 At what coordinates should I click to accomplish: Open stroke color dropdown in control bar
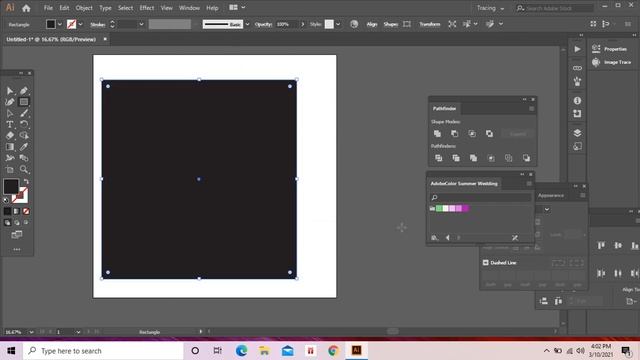tap(80, 24)
